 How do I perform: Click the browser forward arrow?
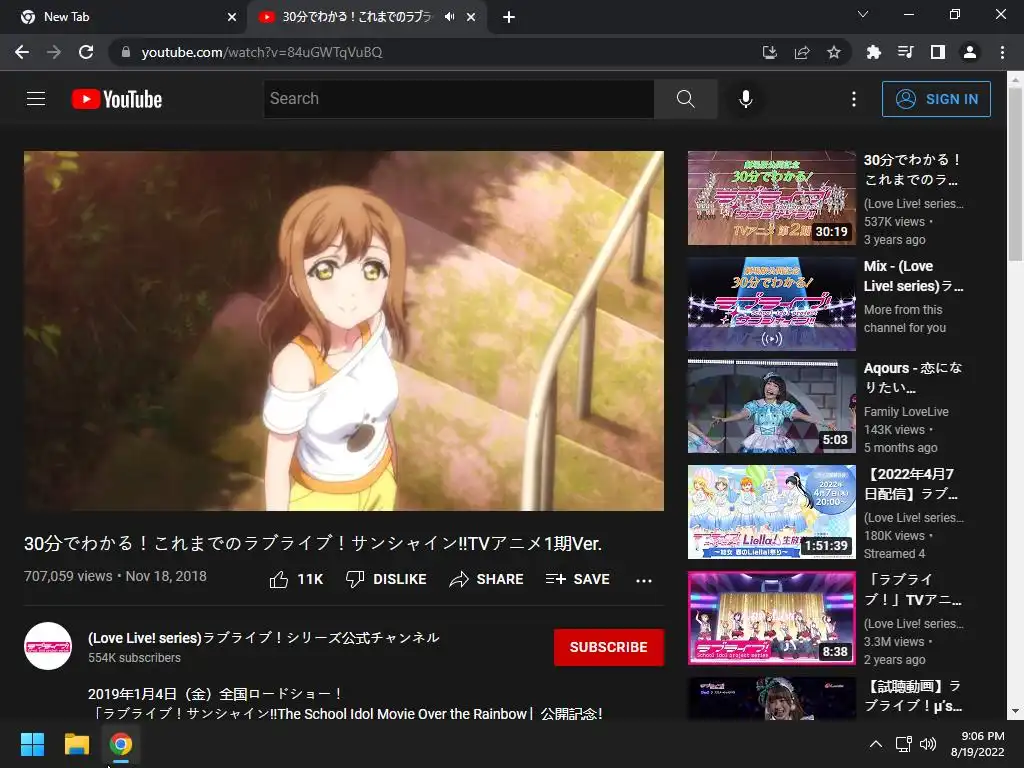(x=54, y=52)
